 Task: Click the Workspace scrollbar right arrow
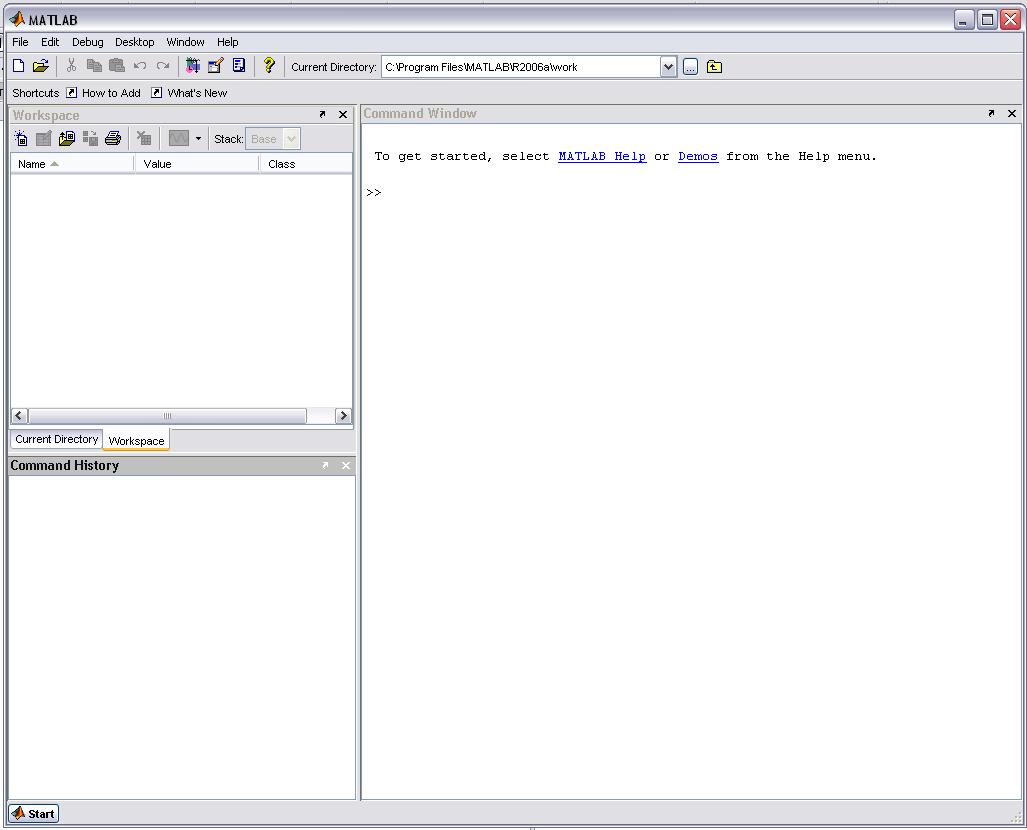tap(343, 415)
